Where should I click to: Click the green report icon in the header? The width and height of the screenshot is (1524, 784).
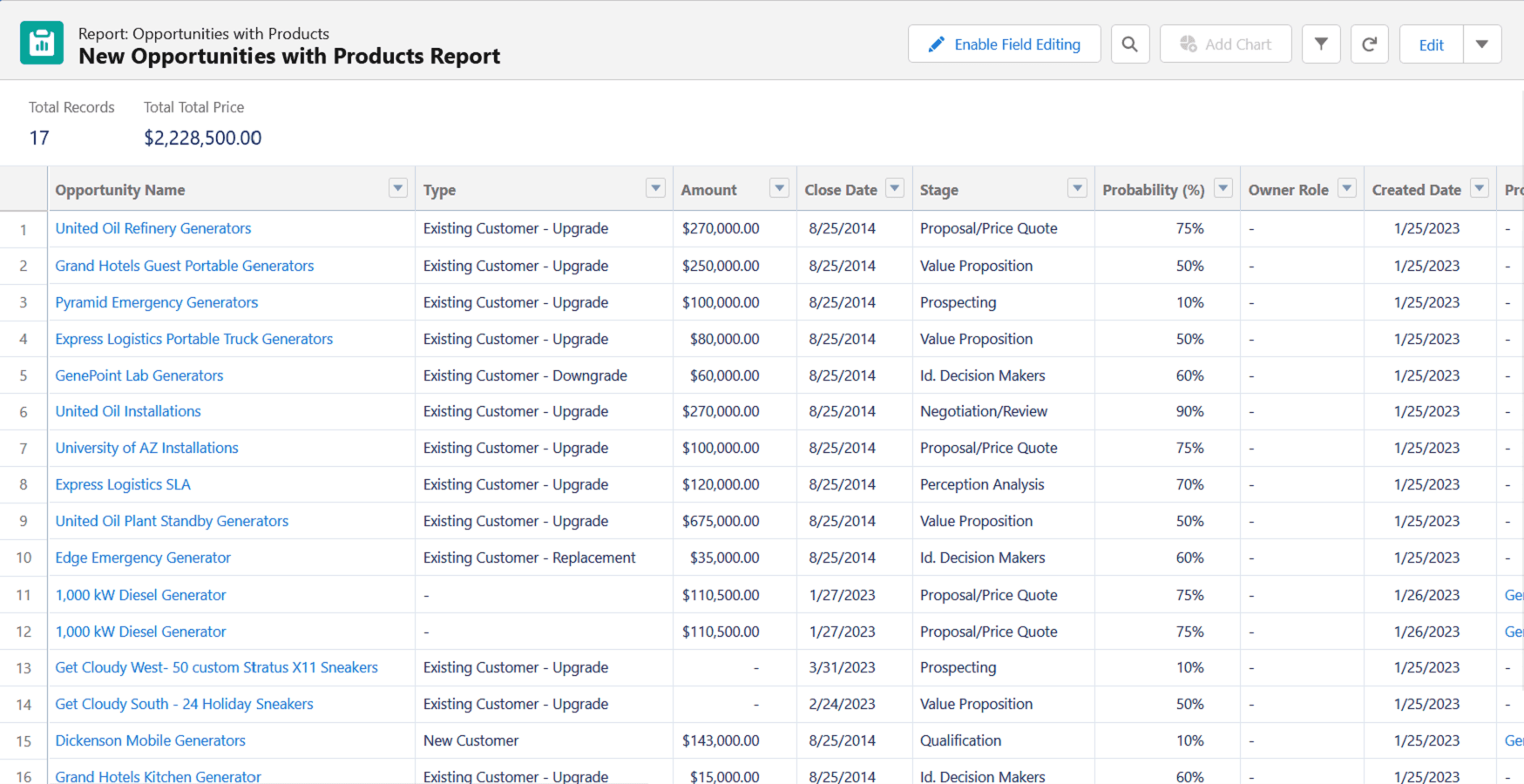click(x=42, y=44)
